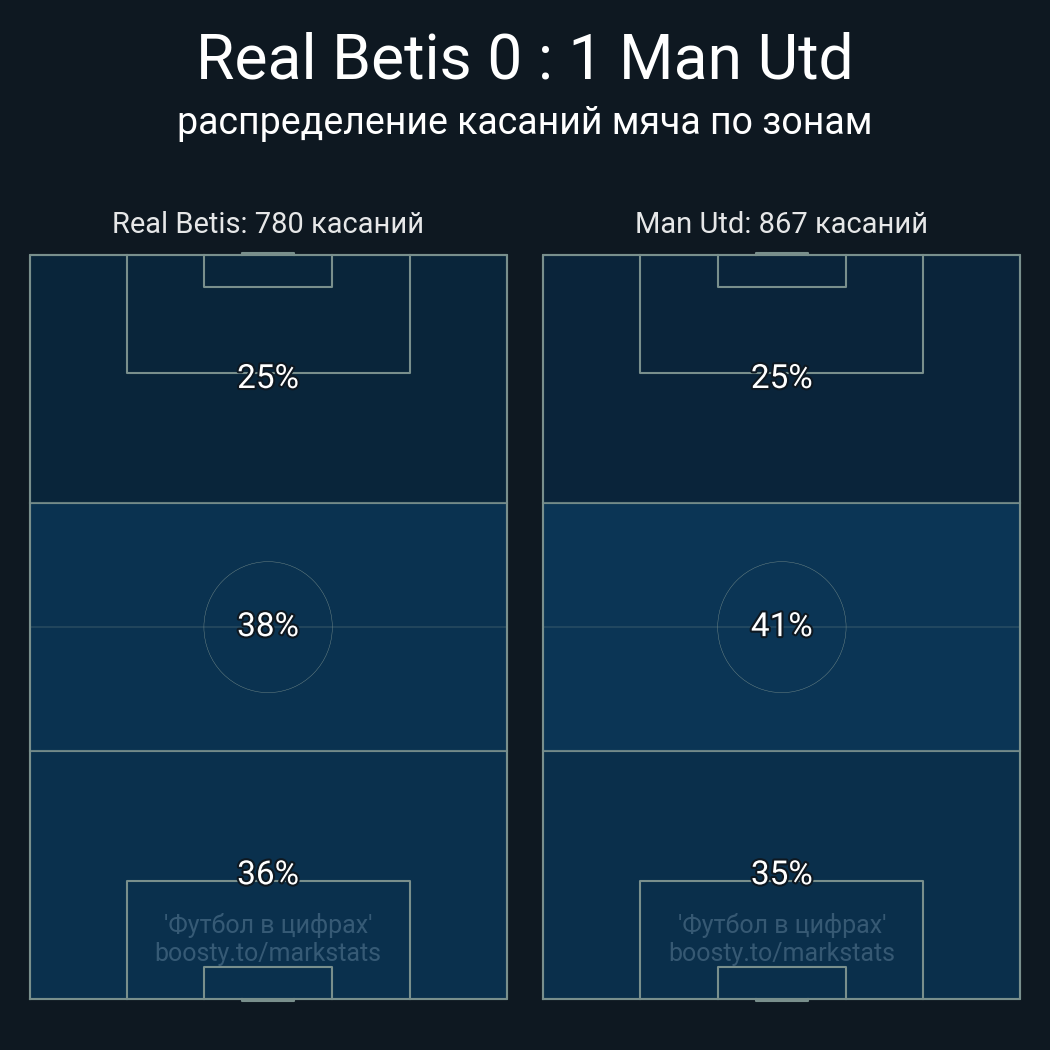This screenshot has width=1050, height=1050.
Task: Click the 35% label on Man Utd pitch
Action: point(781,873)
